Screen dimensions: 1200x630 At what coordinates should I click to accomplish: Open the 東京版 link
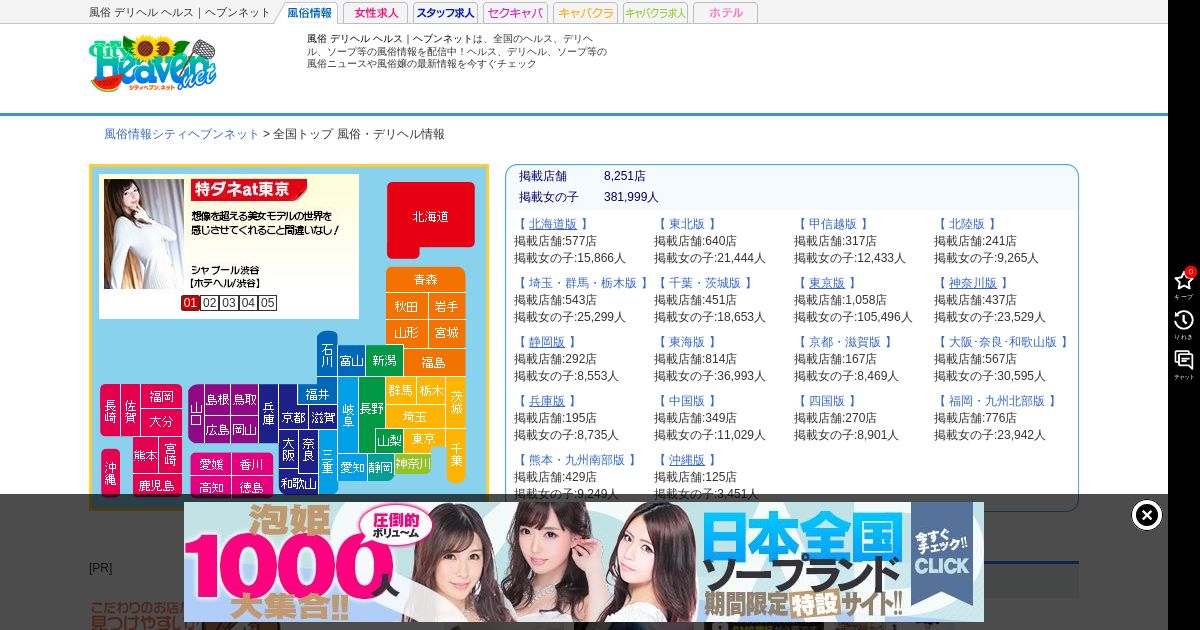[827, 283]
